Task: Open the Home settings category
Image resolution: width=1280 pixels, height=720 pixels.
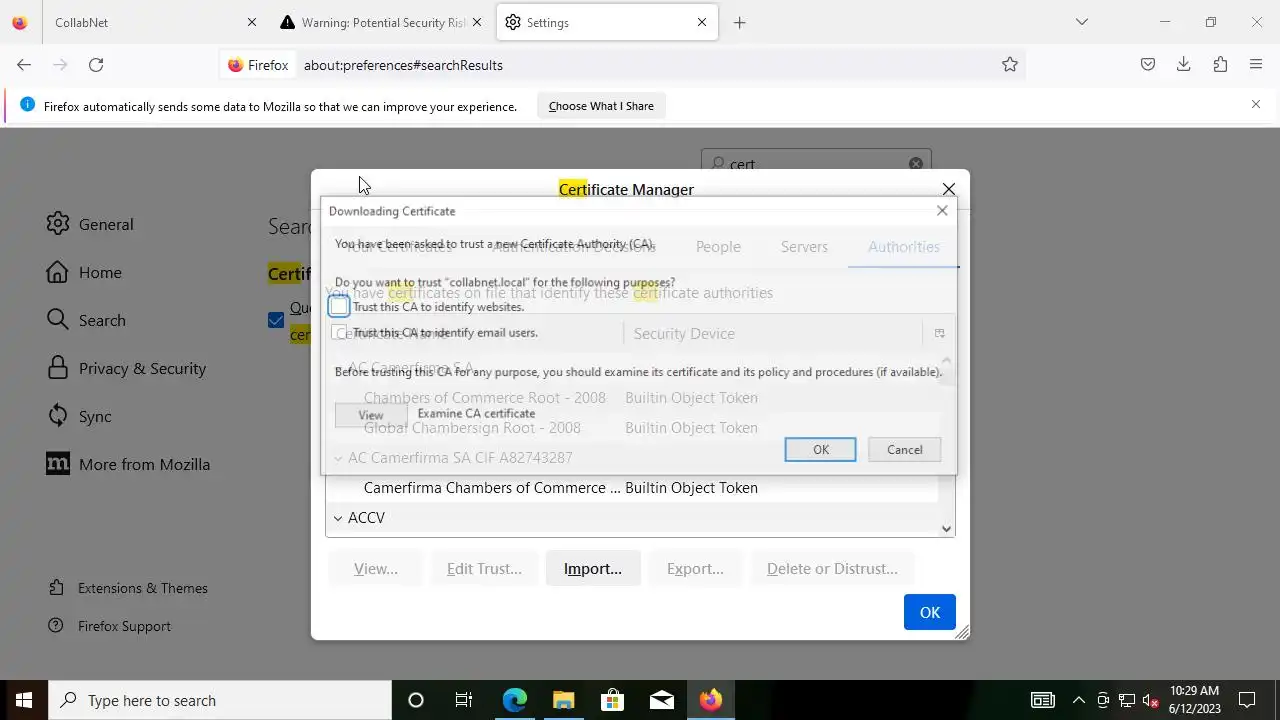Action: (100, 272)
